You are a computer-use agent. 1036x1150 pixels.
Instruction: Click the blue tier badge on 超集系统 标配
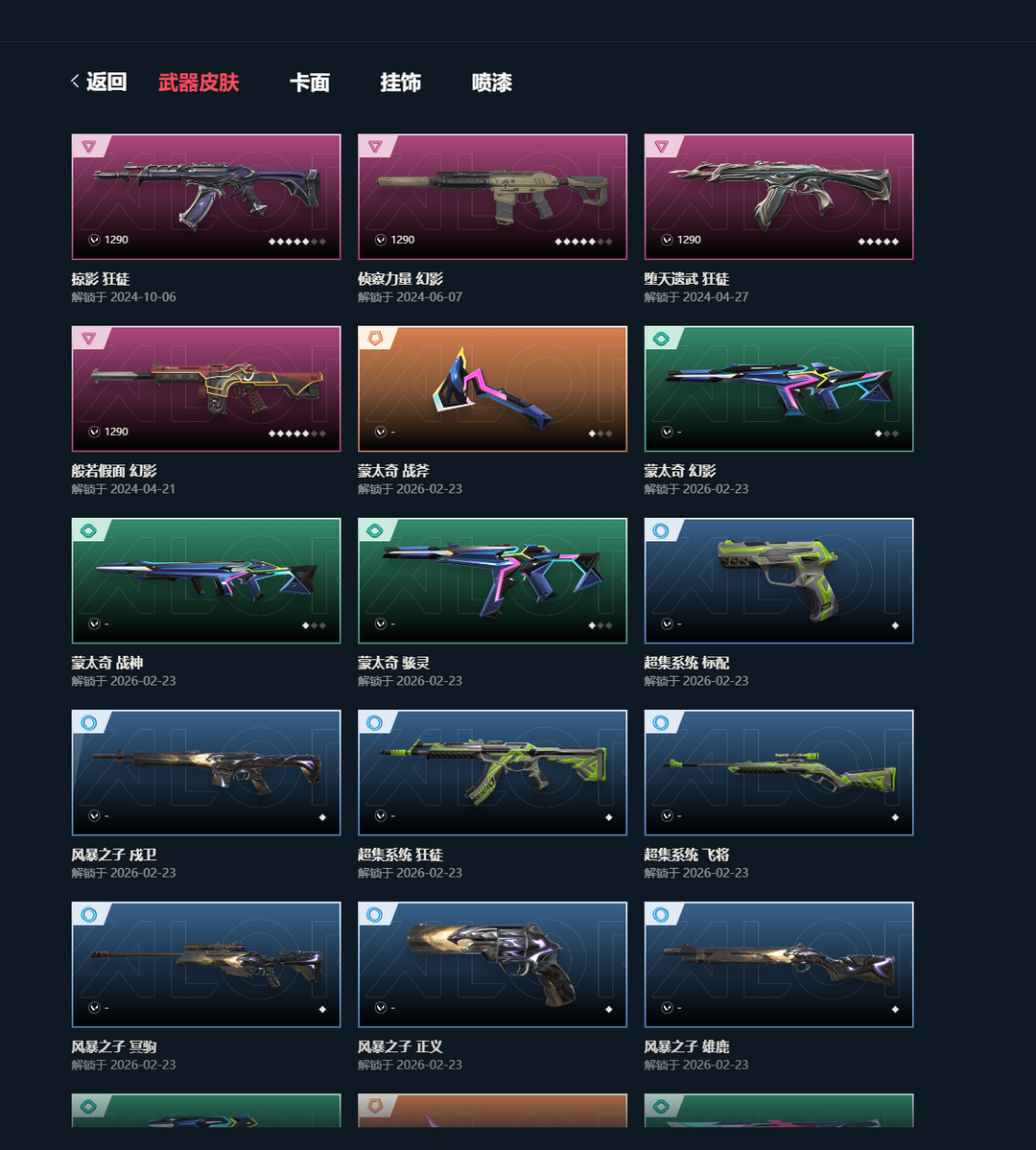click(x=661, y=530)
